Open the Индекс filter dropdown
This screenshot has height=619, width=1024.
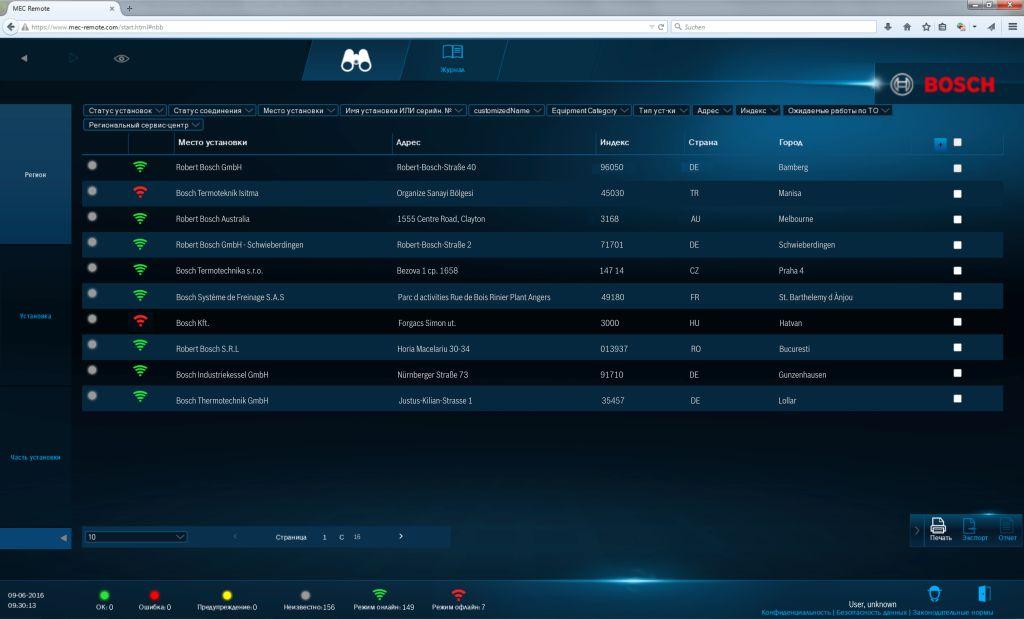[x=758, y=110]
